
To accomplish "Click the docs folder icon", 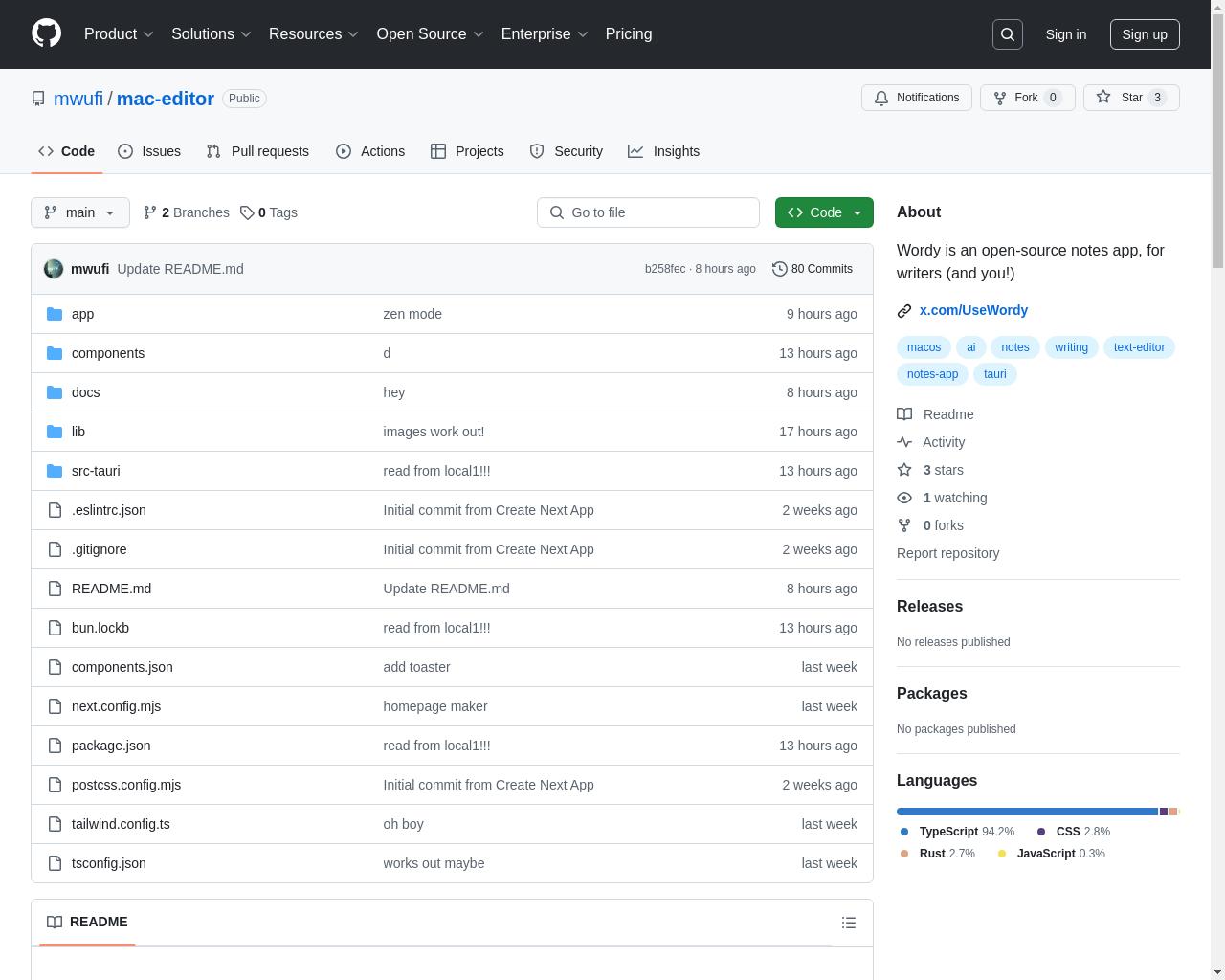I will tap(55, 392).
